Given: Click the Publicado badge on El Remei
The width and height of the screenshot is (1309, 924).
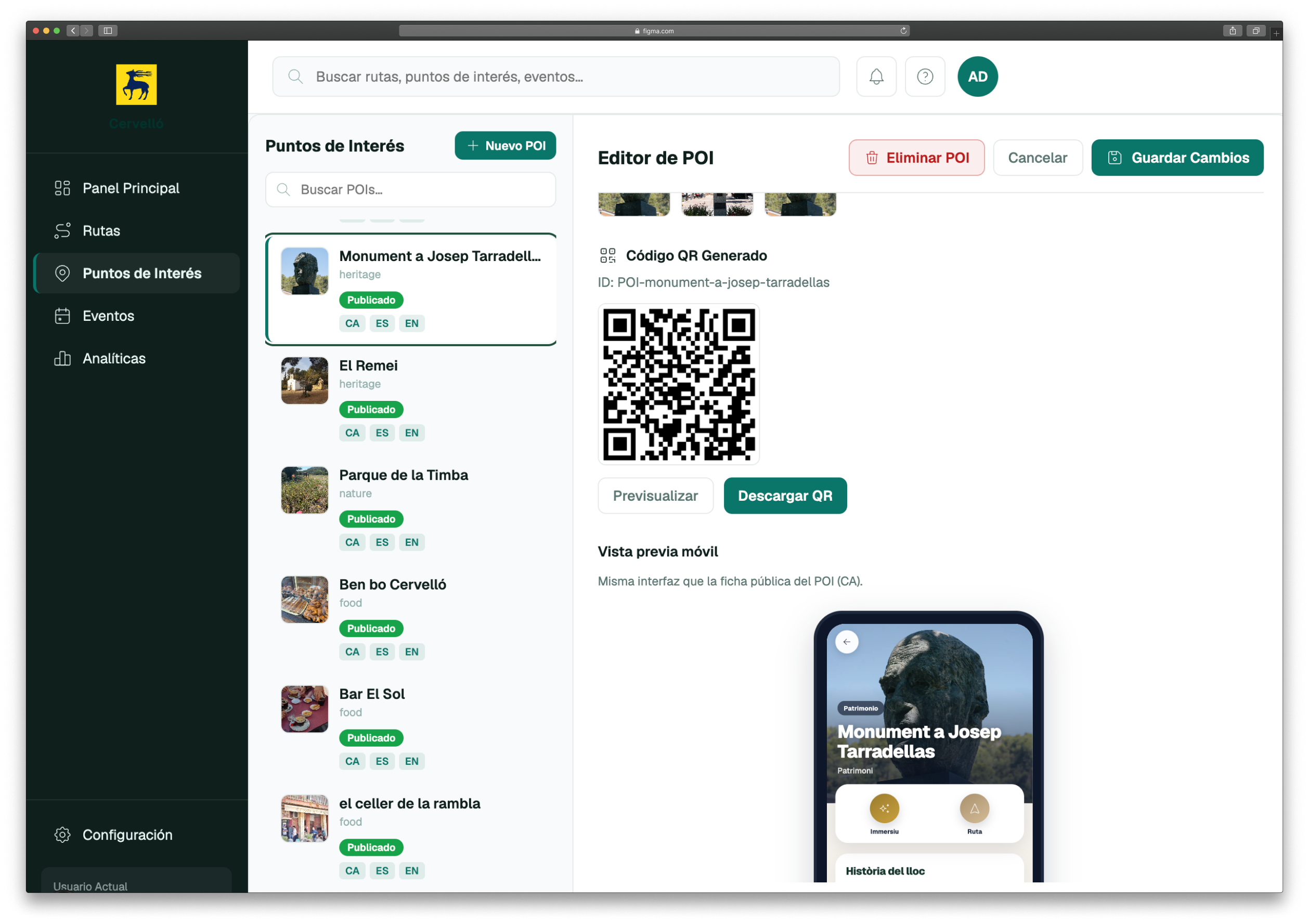Looking at the screenshot, I should pyautogui.click(x=371, y=409).
